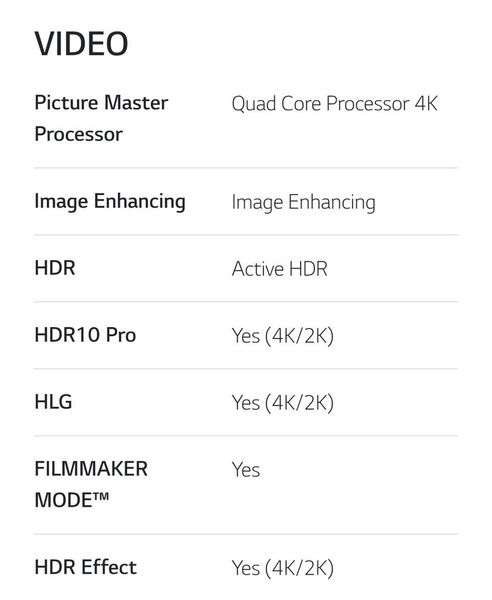Image resolution: width=492 pixels, height=600 pixels.
Task: Select the HDR Effect label
Action: [85, 567]
